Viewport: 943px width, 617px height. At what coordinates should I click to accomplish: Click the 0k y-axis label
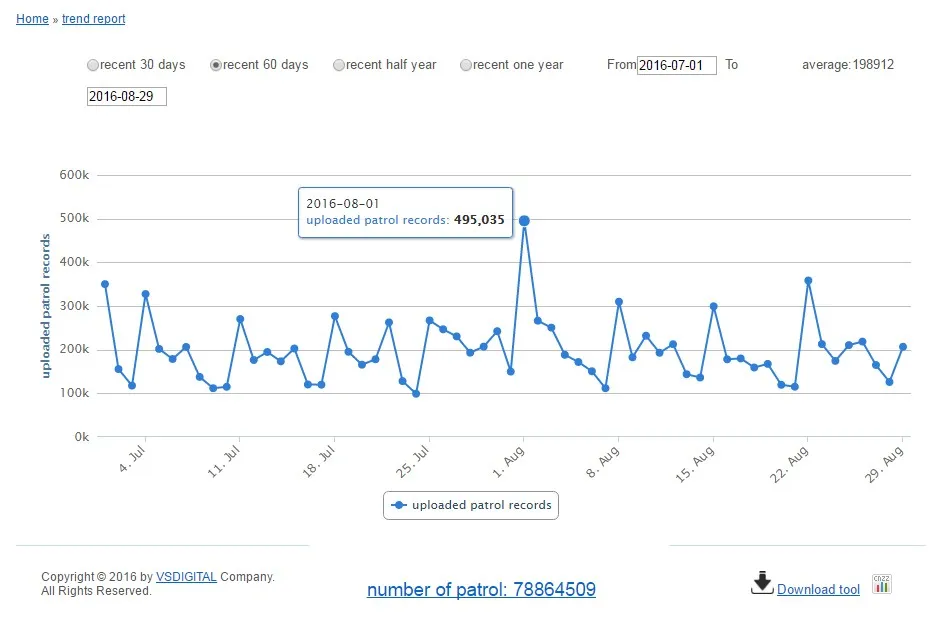82,437
